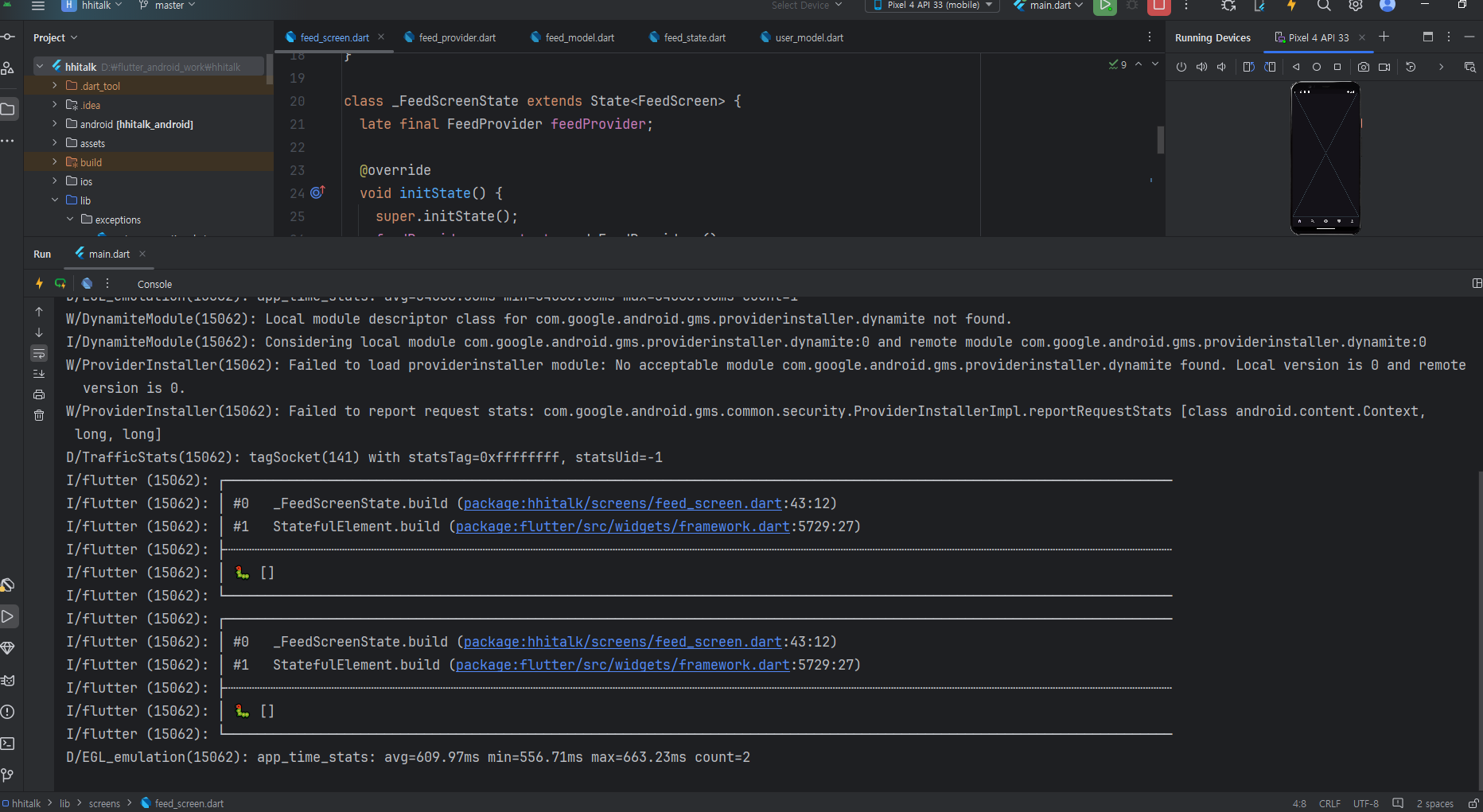Expand the assets folder
This screenshot has height=812, width=1483.
pos(54,143)
